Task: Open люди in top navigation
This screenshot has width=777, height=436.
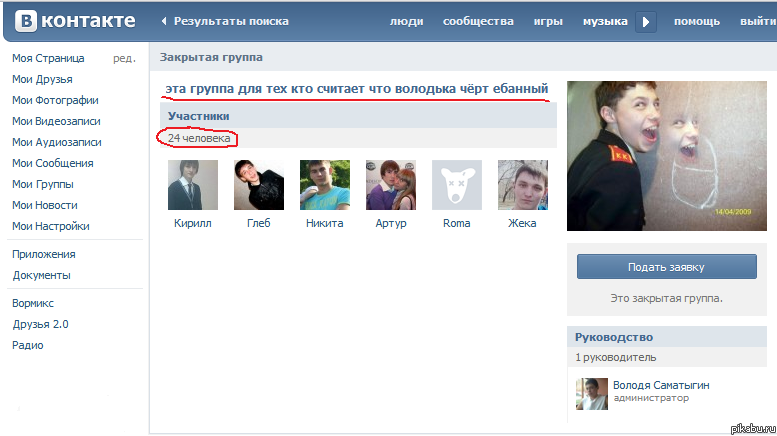Action: (405, 21)
